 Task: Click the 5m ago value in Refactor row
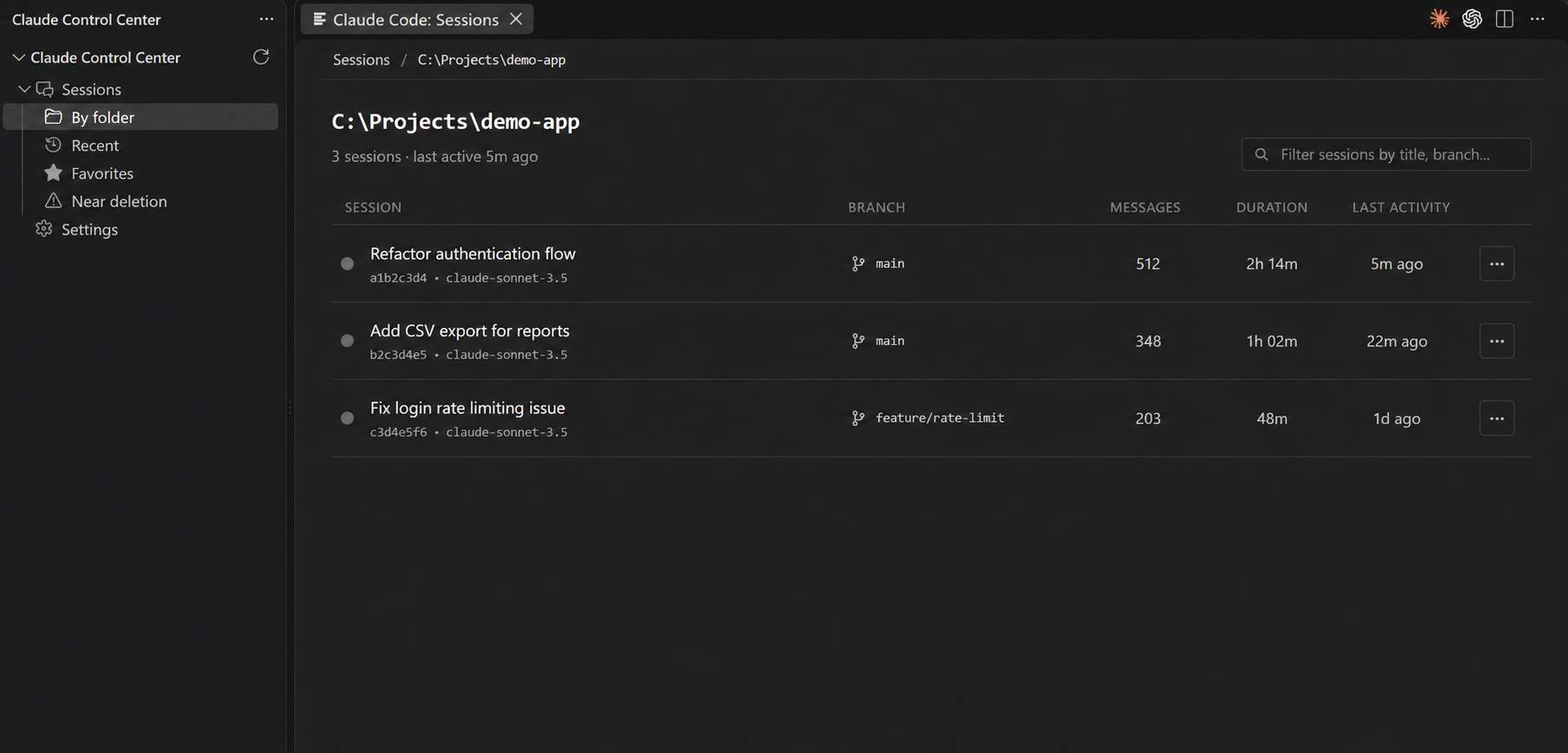click(x=1396, y=263)
